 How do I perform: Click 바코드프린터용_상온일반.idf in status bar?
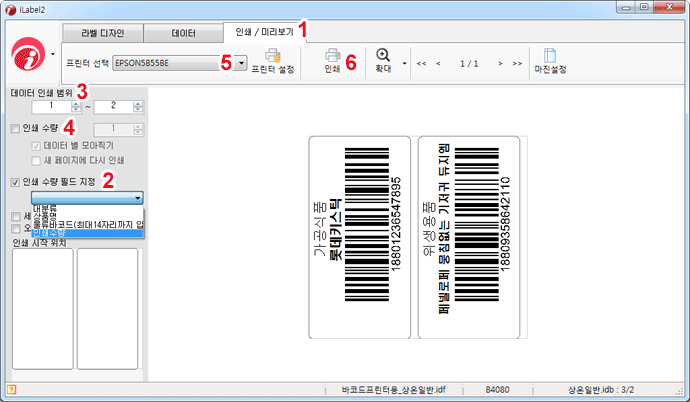pos(394,390)
